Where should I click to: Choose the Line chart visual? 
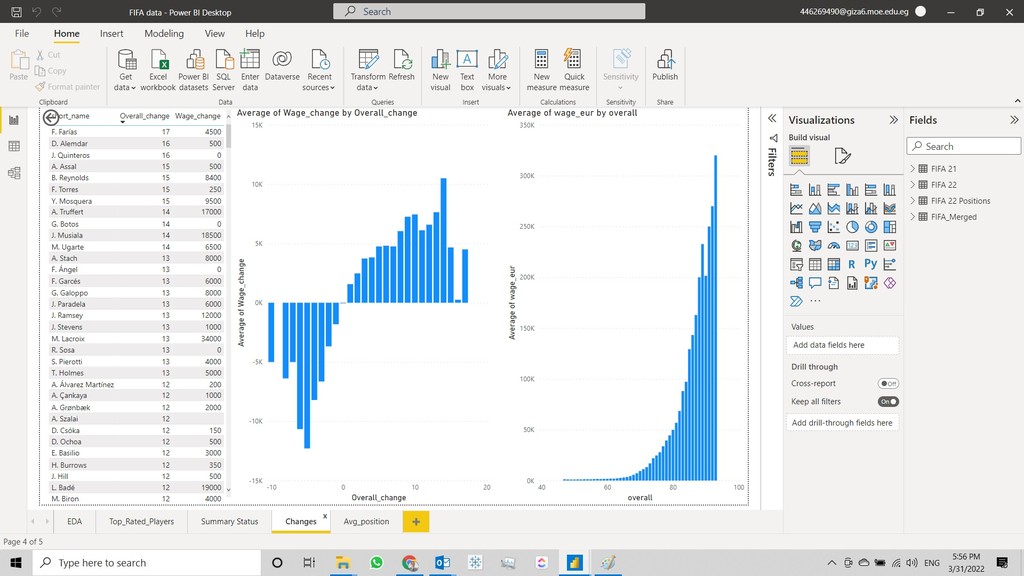tap(796, 208)
